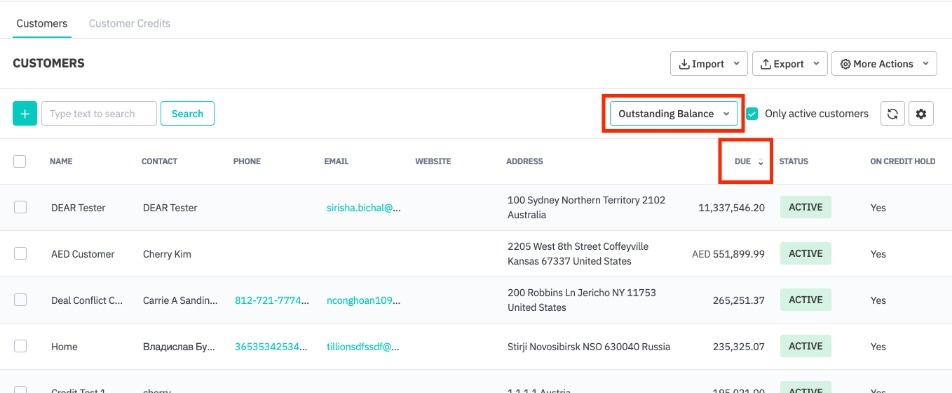Viewport: 952px width, 393px height.
Task: Check the DEAR Tester row checkbox
Action: click(21, 208)
